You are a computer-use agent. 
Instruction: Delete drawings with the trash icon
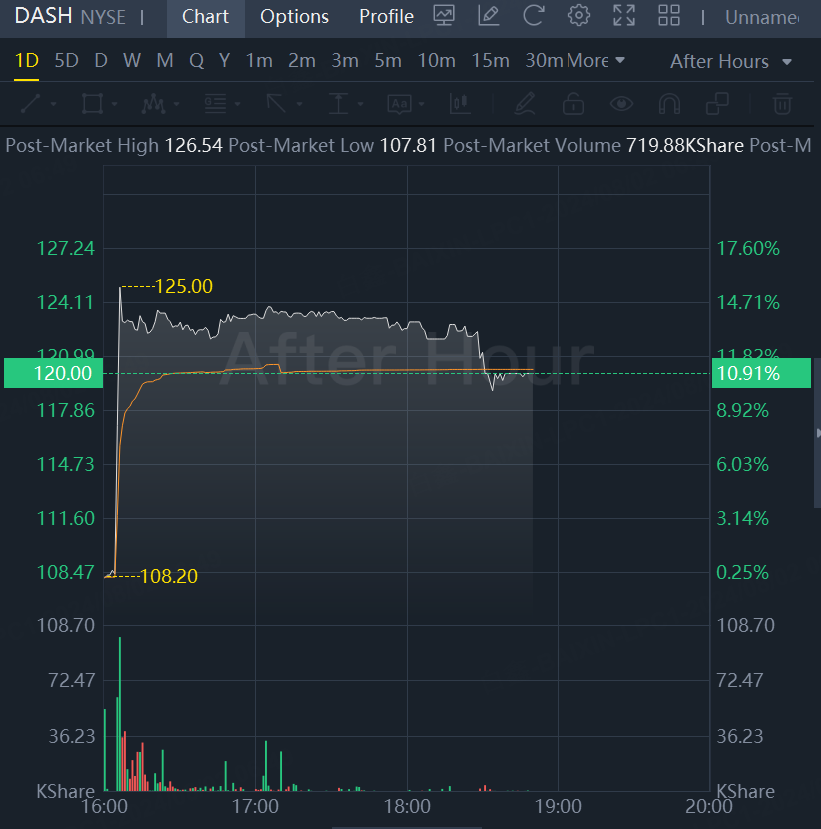point(782,104)
